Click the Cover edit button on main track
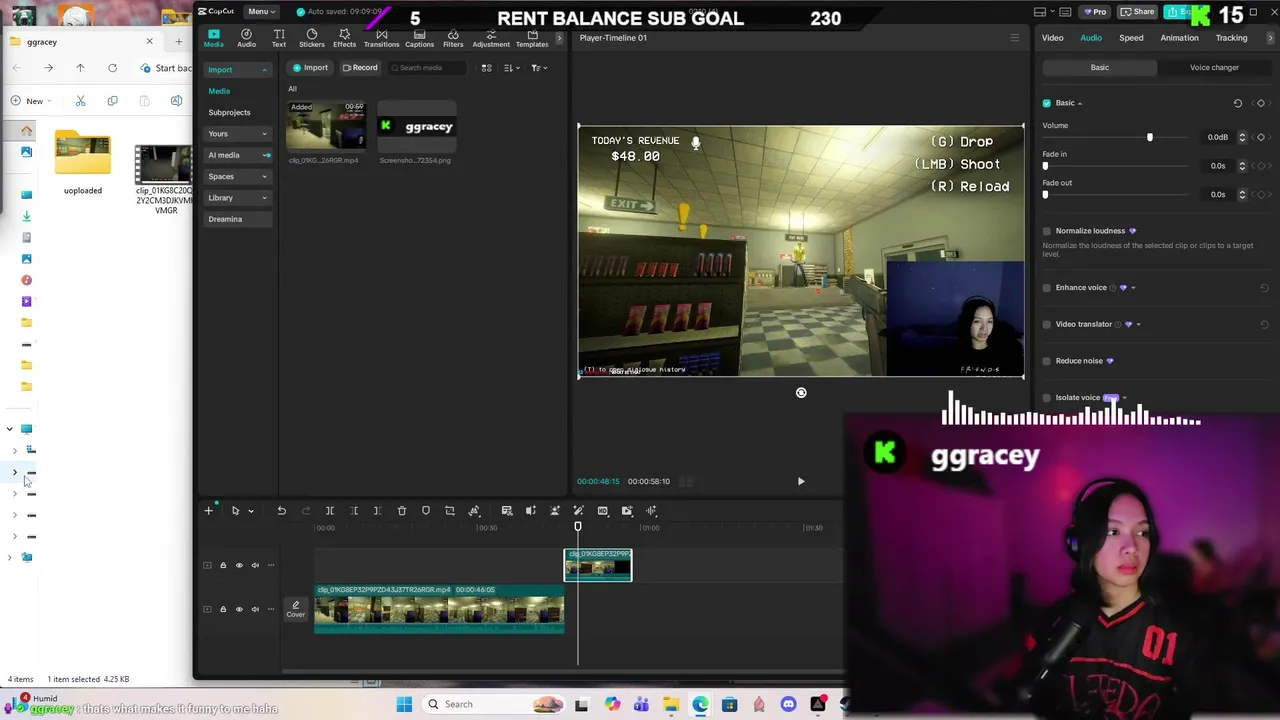Image resolution: width=1280 pixels, height=720 pixels. coord(295,609)
